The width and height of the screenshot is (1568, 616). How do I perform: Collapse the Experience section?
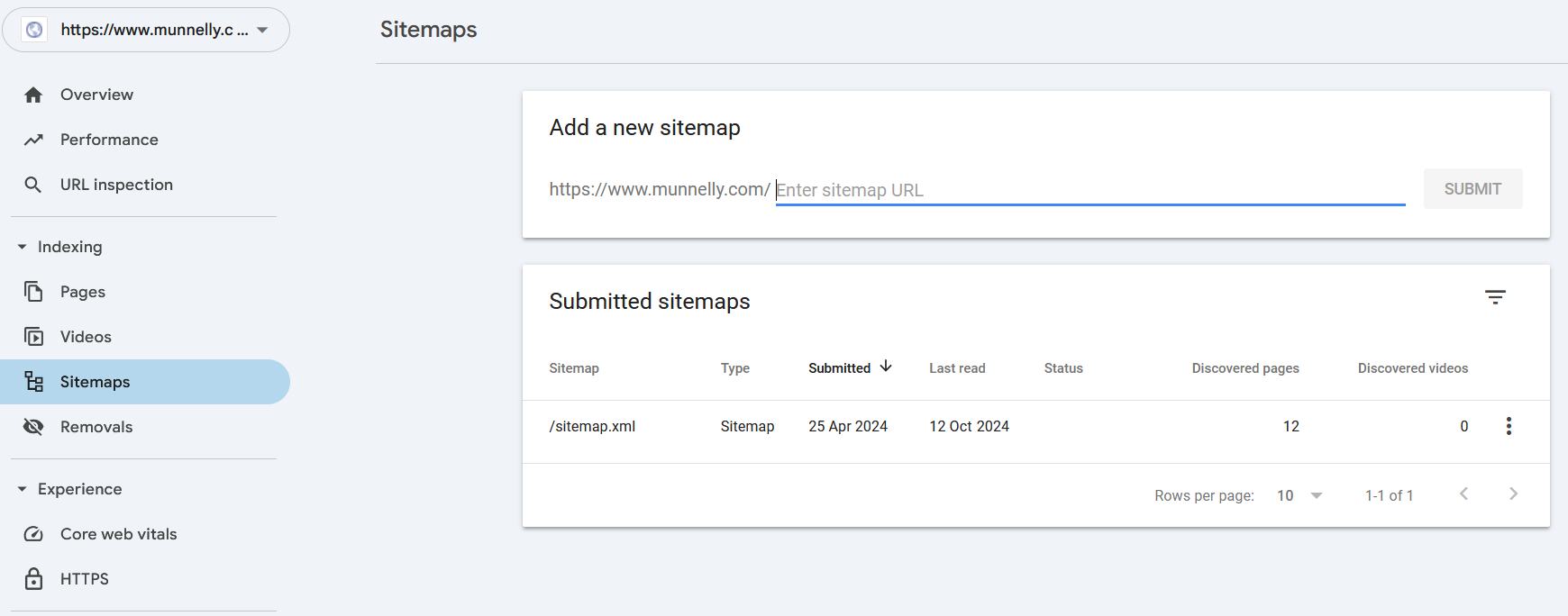[x=22, y=489]
